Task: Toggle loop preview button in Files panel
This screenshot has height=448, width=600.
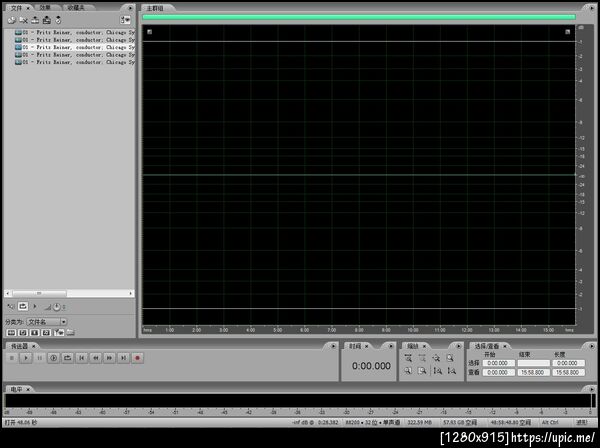Action: [23, 306]
